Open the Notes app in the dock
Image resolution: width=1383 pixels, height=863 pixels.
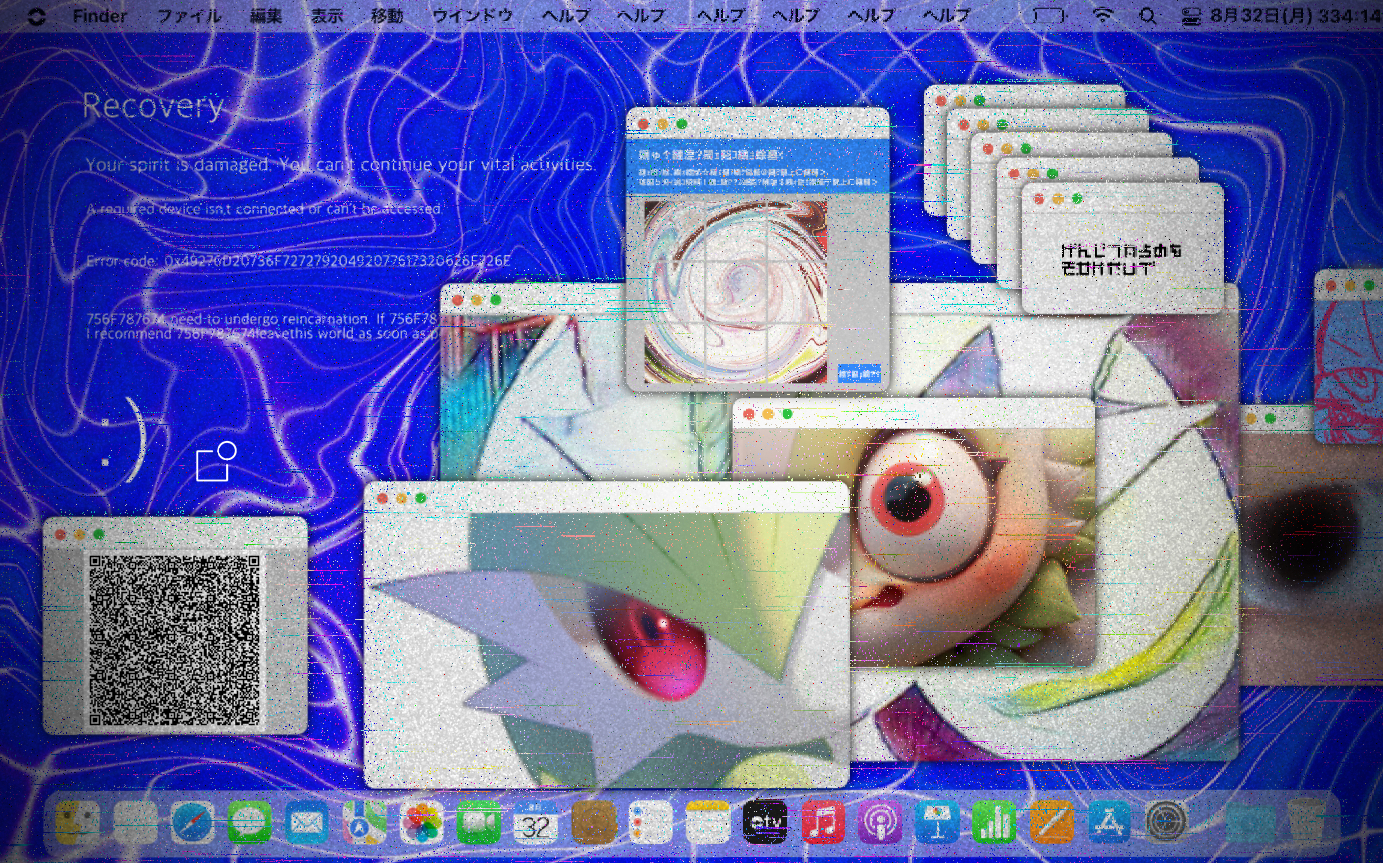point(708,822)
